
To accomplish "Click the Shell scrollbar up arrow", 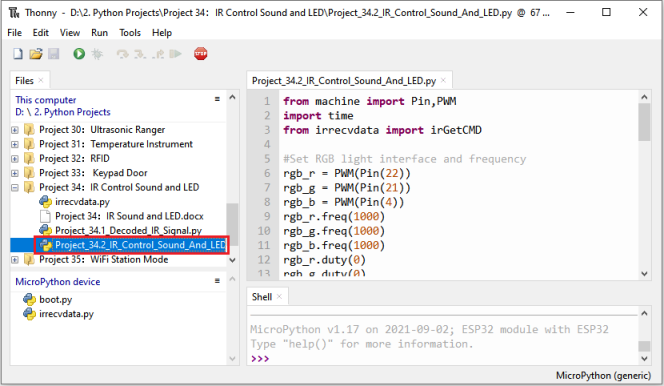I will pos(644,313).
